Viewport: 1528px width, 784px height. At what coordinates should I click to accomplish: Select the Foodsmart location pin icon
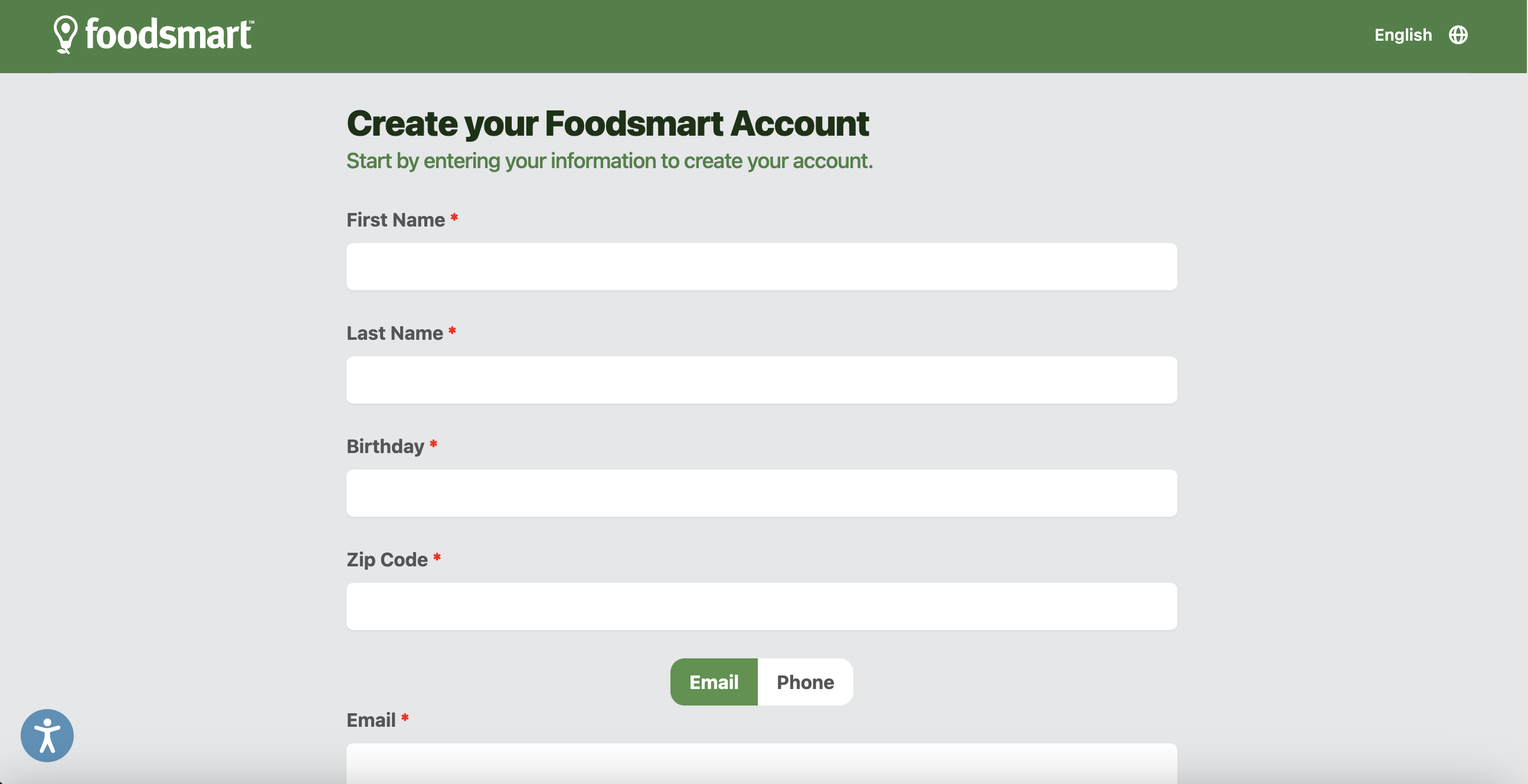(x=64, y=35)
